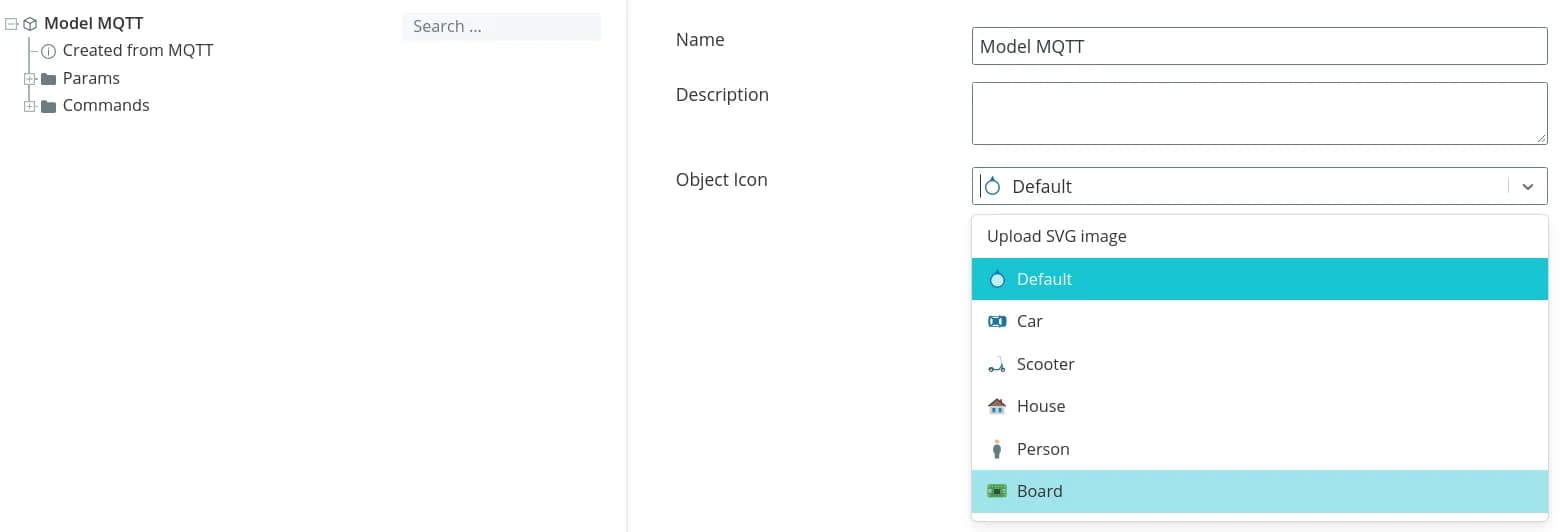
Task: Choose Upload SVG image option
Action: (x=1056, y=236)
